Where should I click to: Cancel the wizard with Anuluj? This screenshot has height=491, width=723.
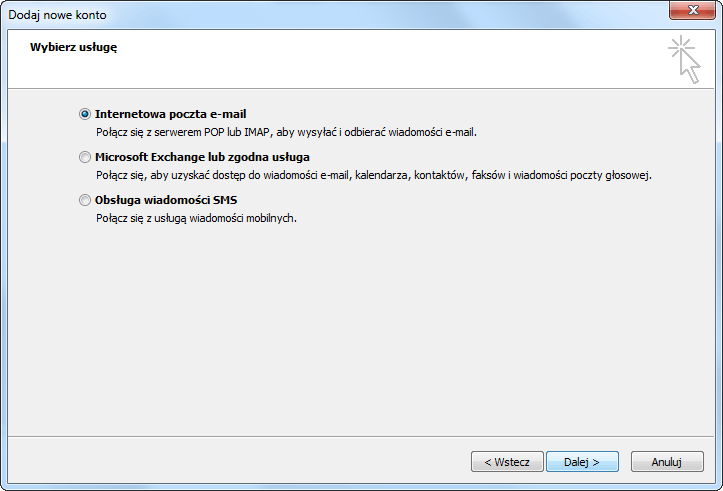pyautogui.click(x=667, y=461)
